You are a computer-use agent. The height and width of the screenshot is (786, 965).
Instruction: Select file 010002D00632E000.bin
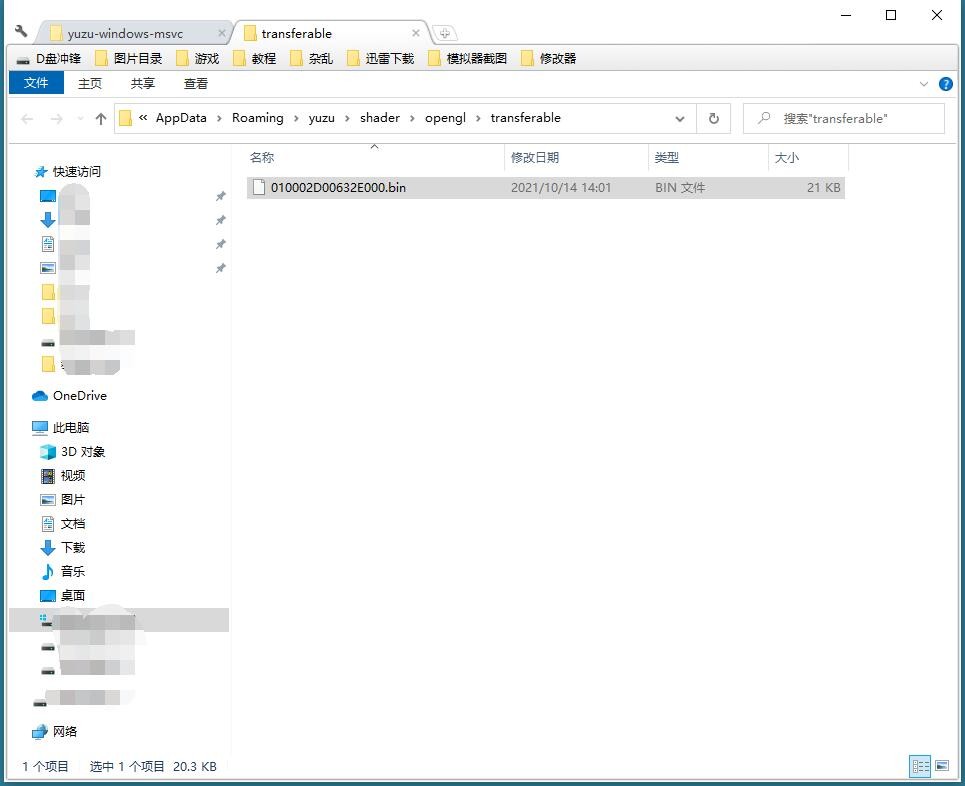546,188
